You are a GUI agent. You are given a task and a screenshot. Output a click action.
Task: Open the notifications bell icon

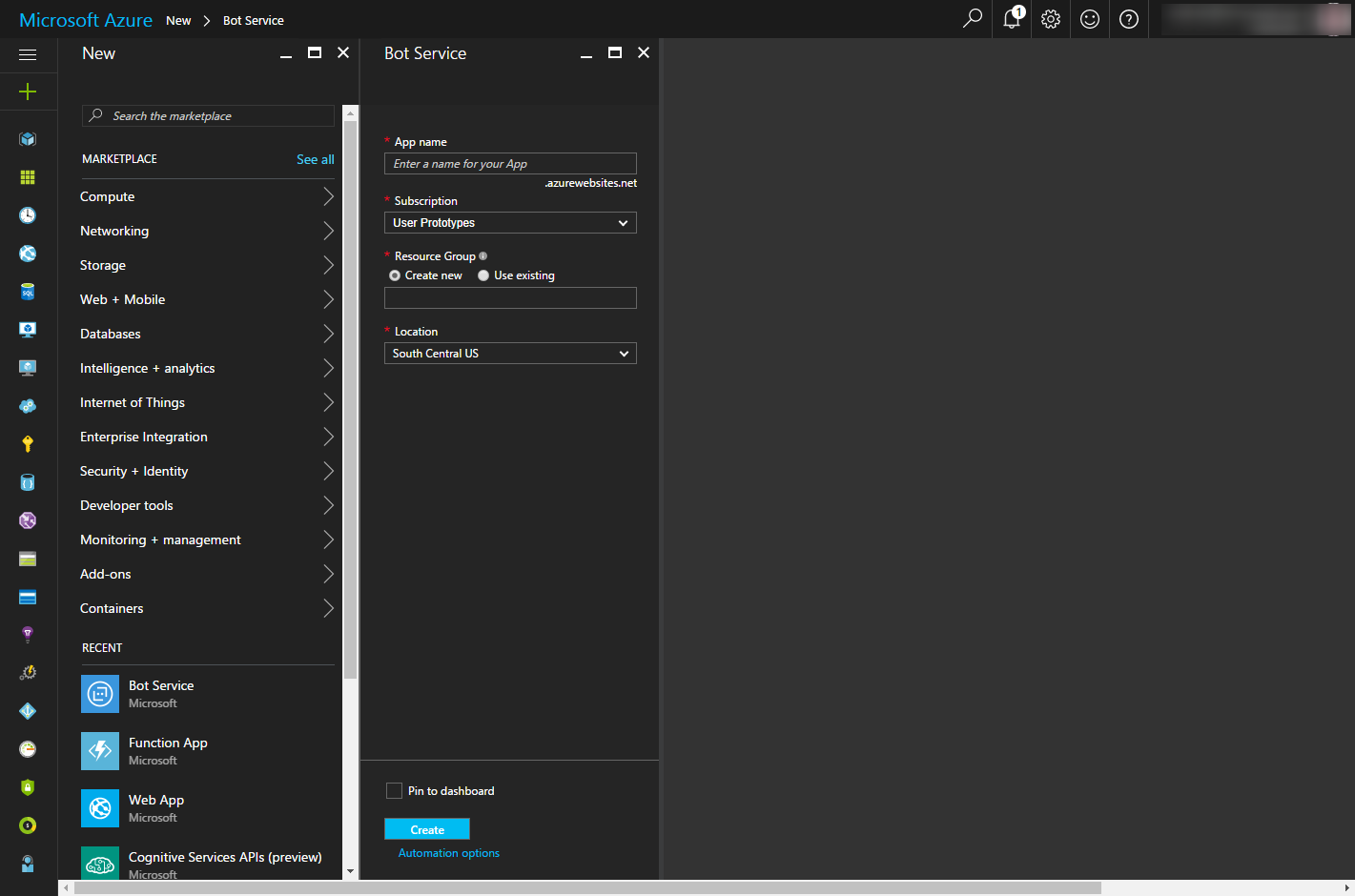pyautogui.click(x=1012, y=19)
